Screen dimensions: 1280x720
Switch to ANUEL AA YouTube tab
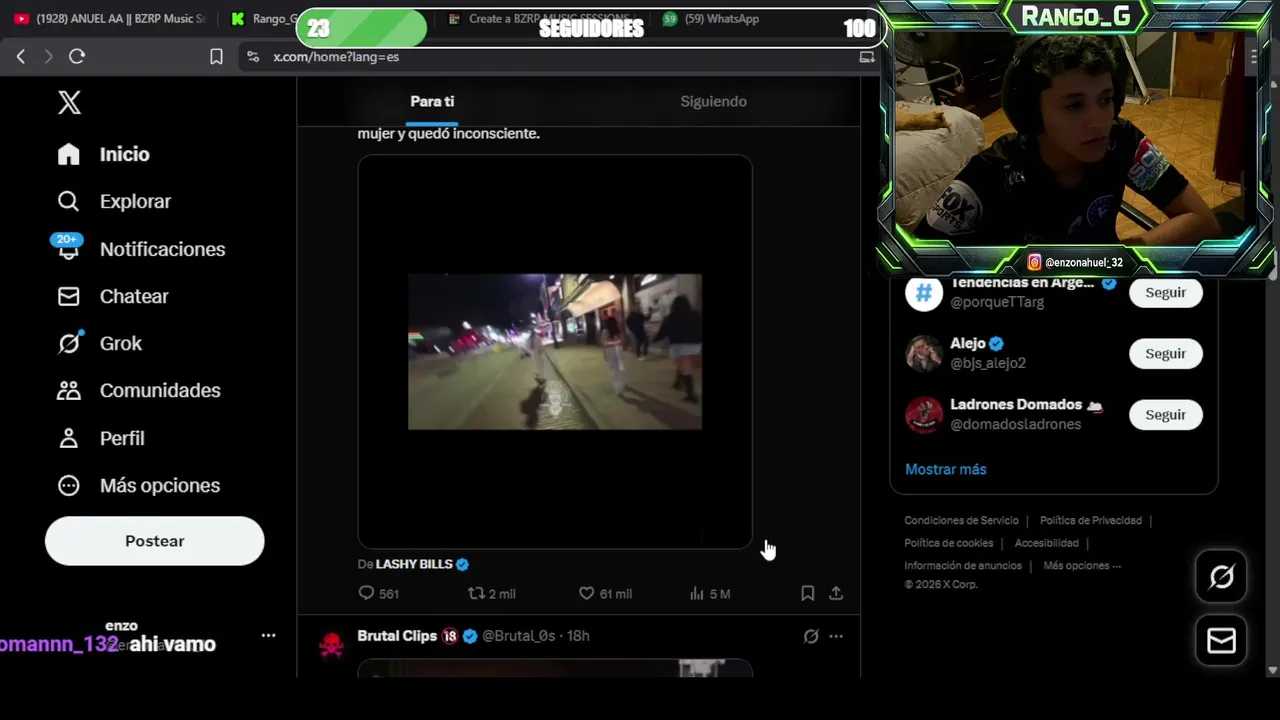(x=110, y=18)
